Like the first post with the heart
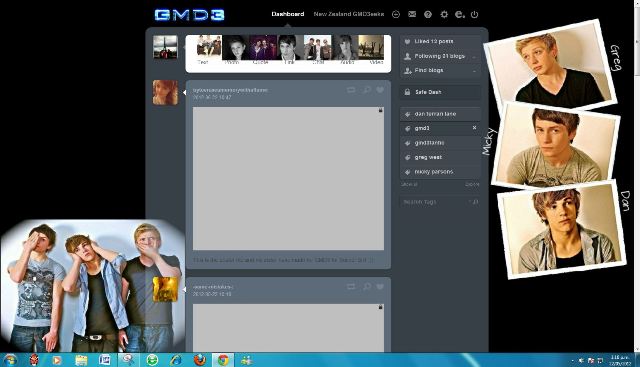The width and height of the screenshot is (640, 367). (x=380, y=90)
